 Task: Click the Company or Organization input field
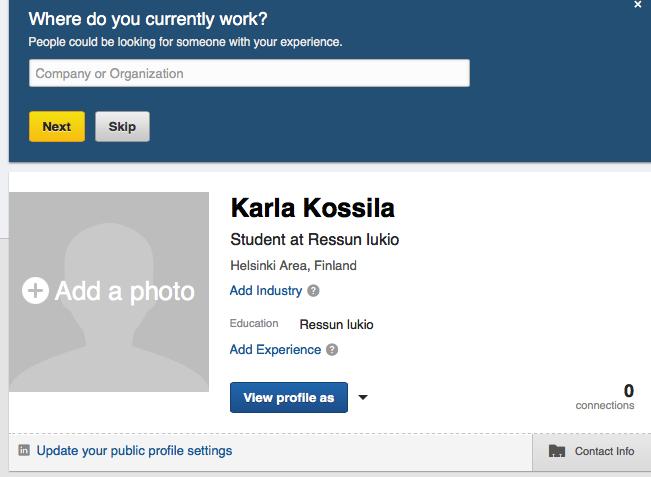249,73
